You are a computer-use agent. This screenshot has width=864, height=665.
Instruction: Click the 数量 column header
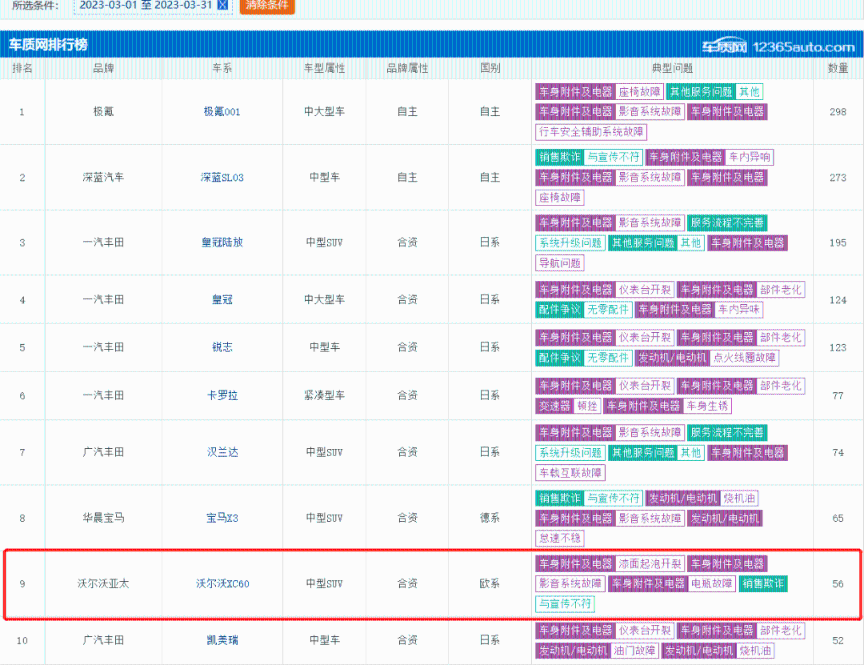(838, 68)
